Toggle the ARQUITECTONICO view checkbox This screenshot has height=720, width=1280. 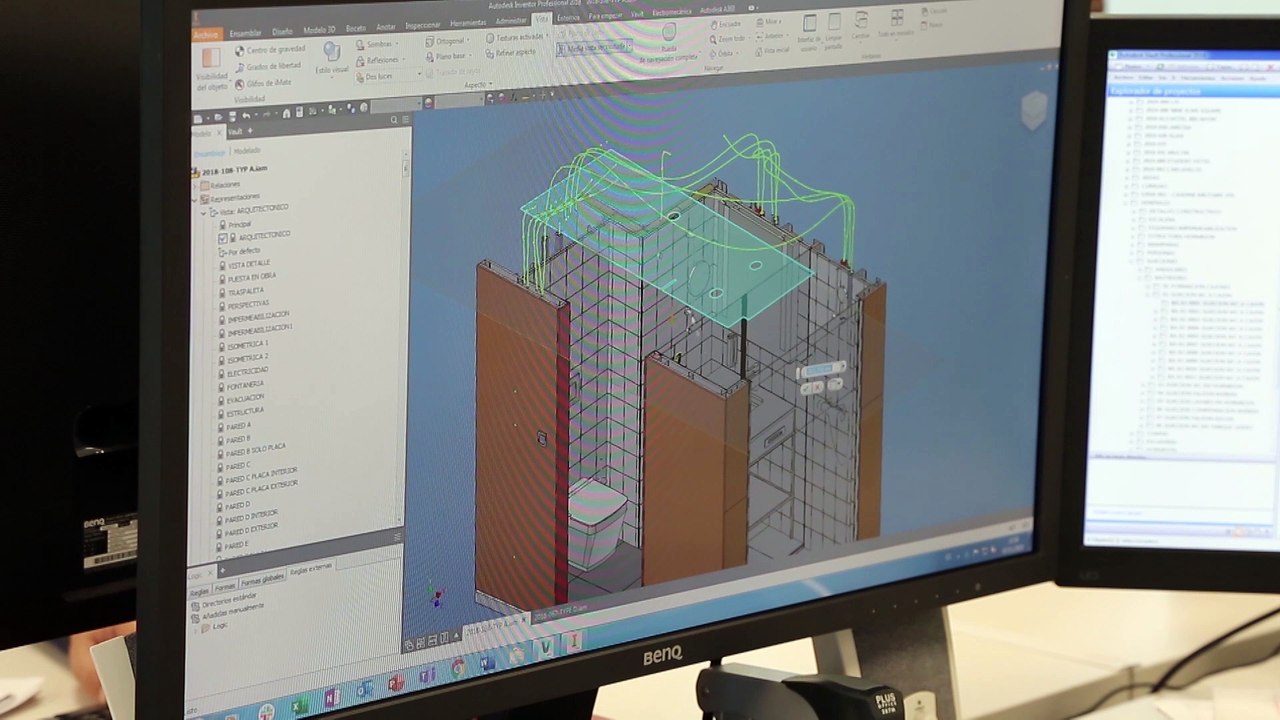click(223, 238)
